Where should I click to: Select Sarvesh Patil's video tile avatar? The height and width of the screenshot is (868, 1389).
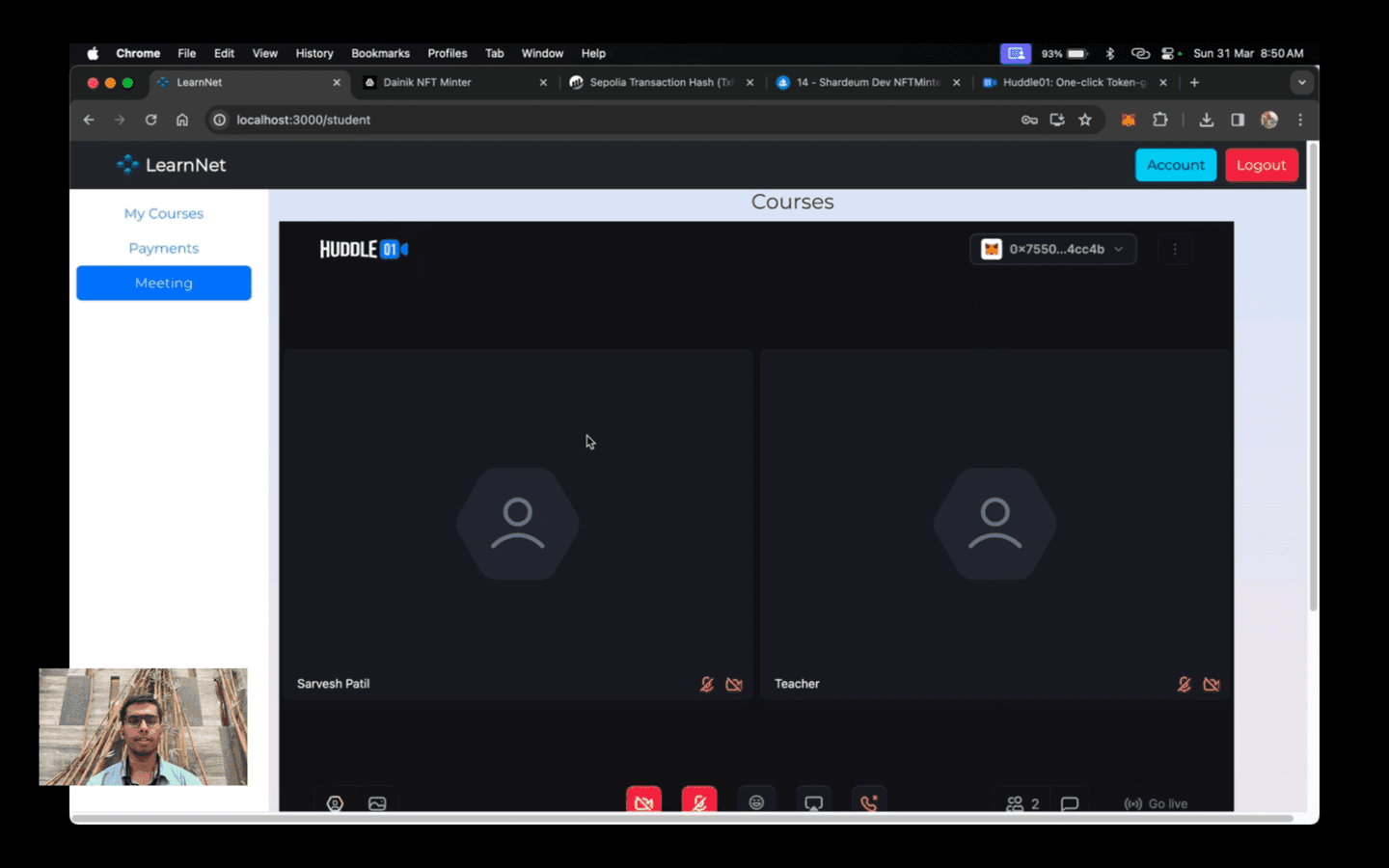click(x=518, y=524)
